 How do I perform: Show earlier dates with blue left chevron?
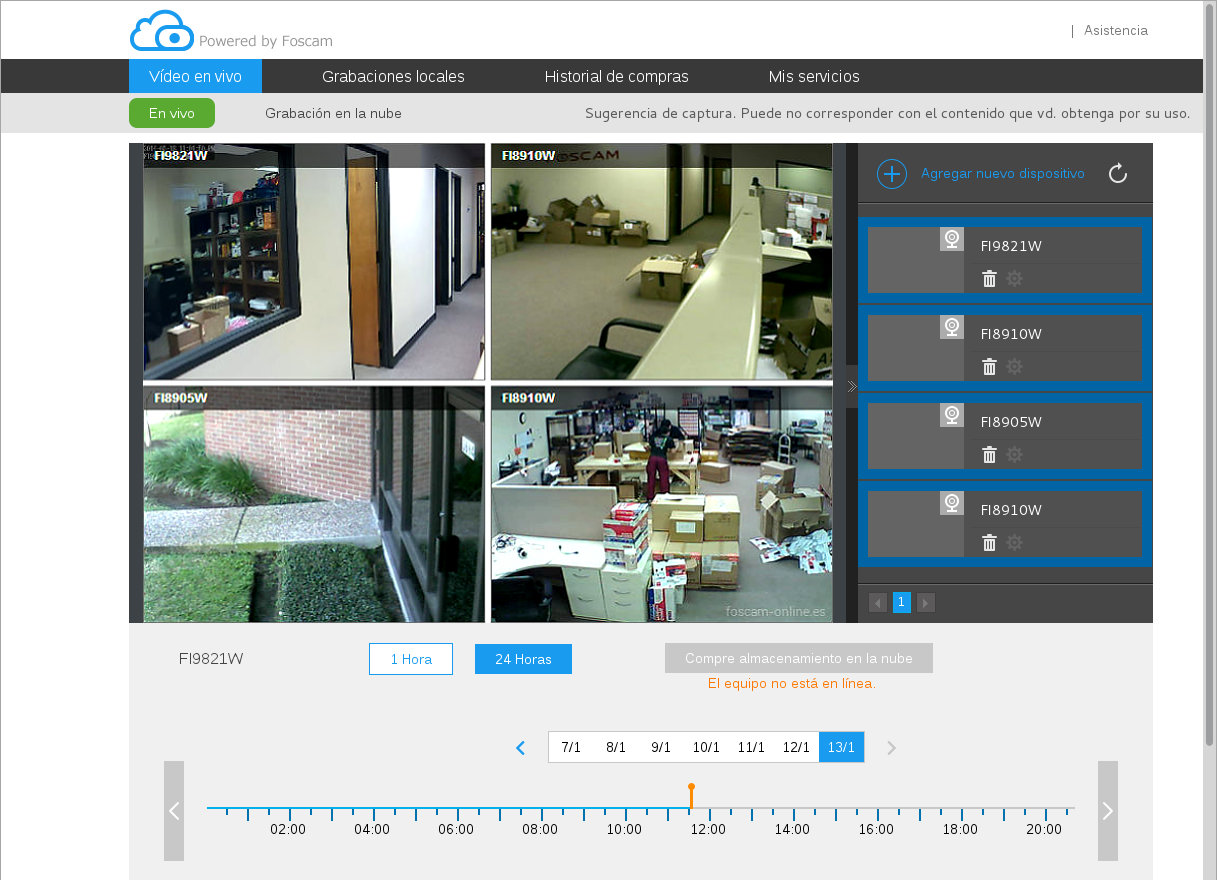pyautogui.click(x=520, y=748)
